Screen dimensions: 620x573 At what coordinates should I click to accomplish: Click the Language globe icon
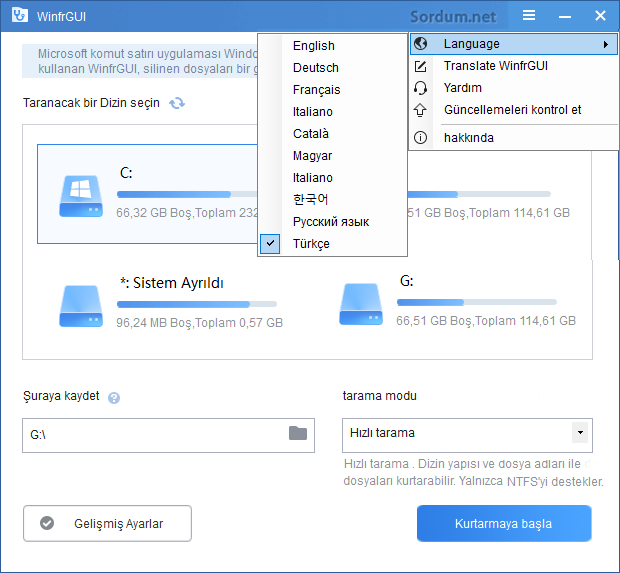[420, 43]
